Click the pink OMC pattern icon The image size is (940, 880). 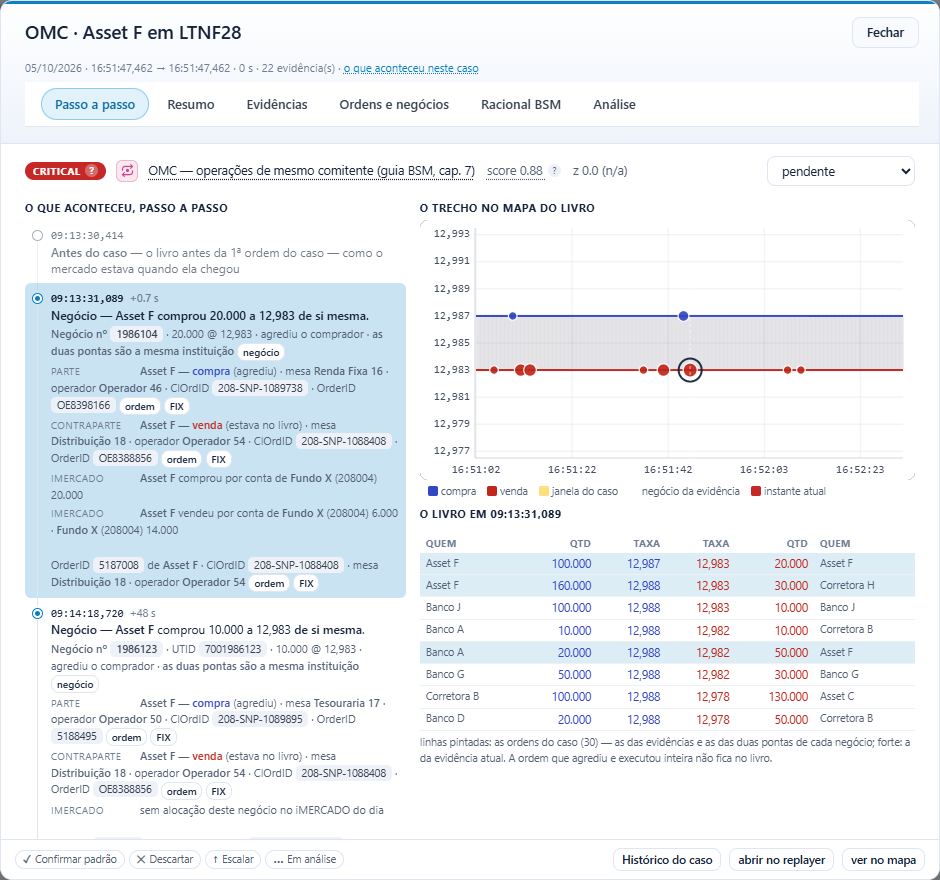point(127,171)
